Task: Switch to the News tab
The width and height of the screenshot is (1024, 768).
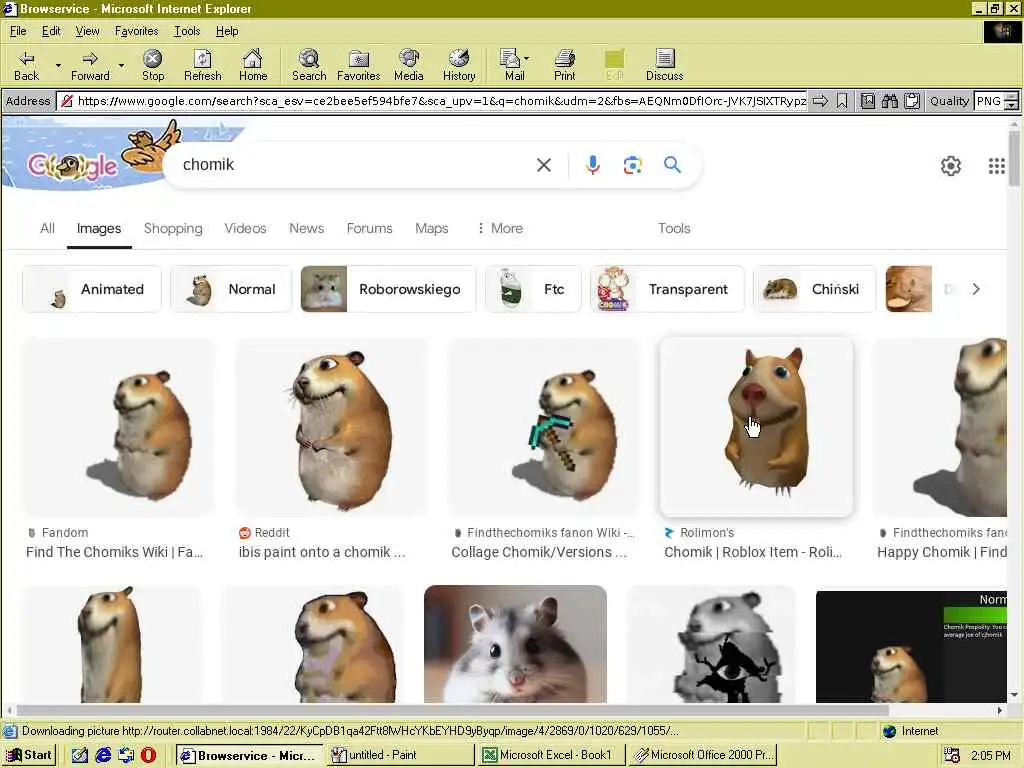Action: coord(306,228)
